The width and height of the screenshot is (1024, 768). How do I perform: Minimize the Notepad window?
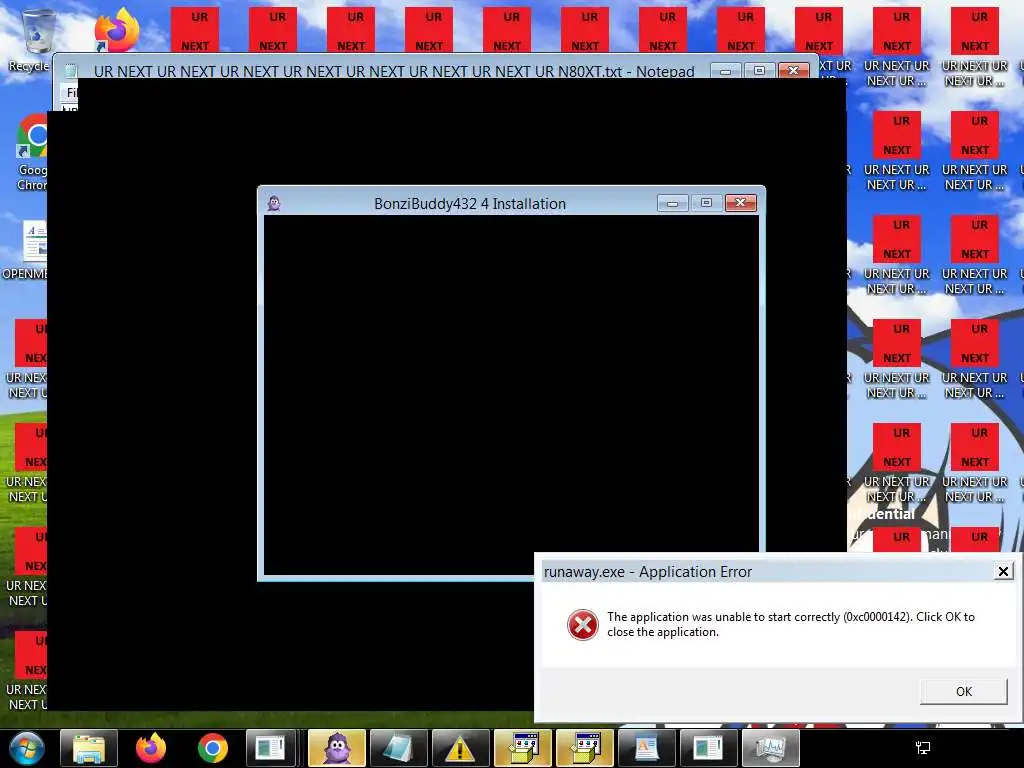[x=726, y=70]
